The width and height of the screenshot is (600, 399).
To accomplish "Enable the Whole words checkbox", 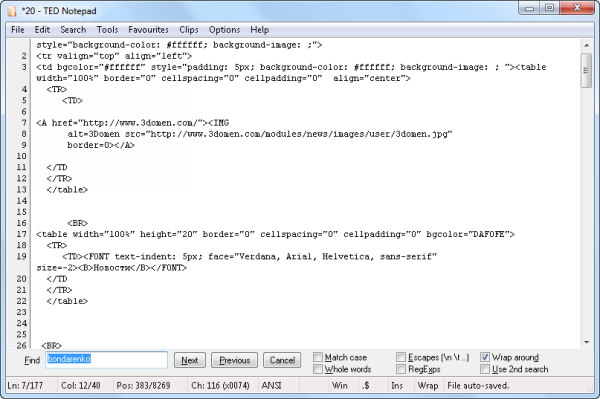I will pyautogui.click(x=318, y=369).
